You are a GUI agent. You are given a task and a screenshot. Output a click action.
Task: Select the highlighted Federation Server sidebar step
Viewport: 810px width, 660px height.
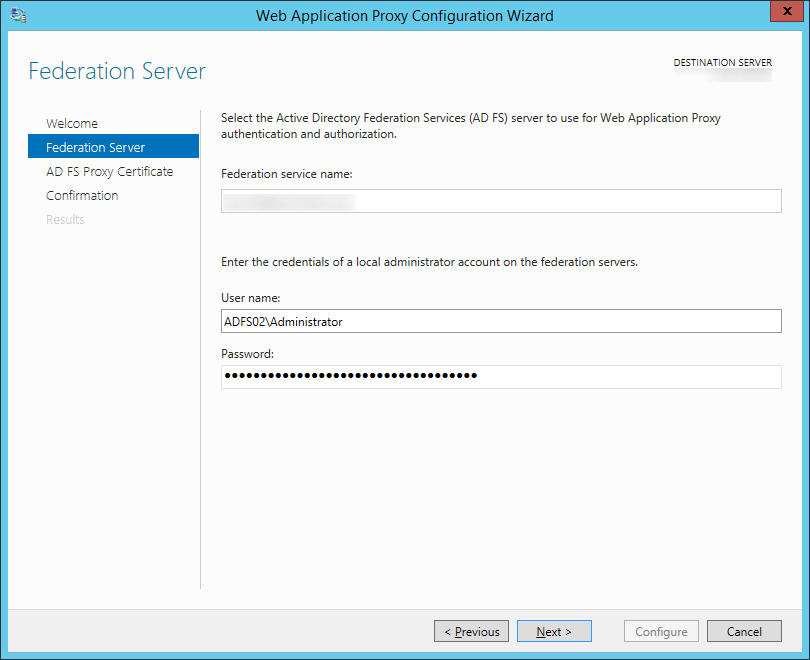[113, 146]
